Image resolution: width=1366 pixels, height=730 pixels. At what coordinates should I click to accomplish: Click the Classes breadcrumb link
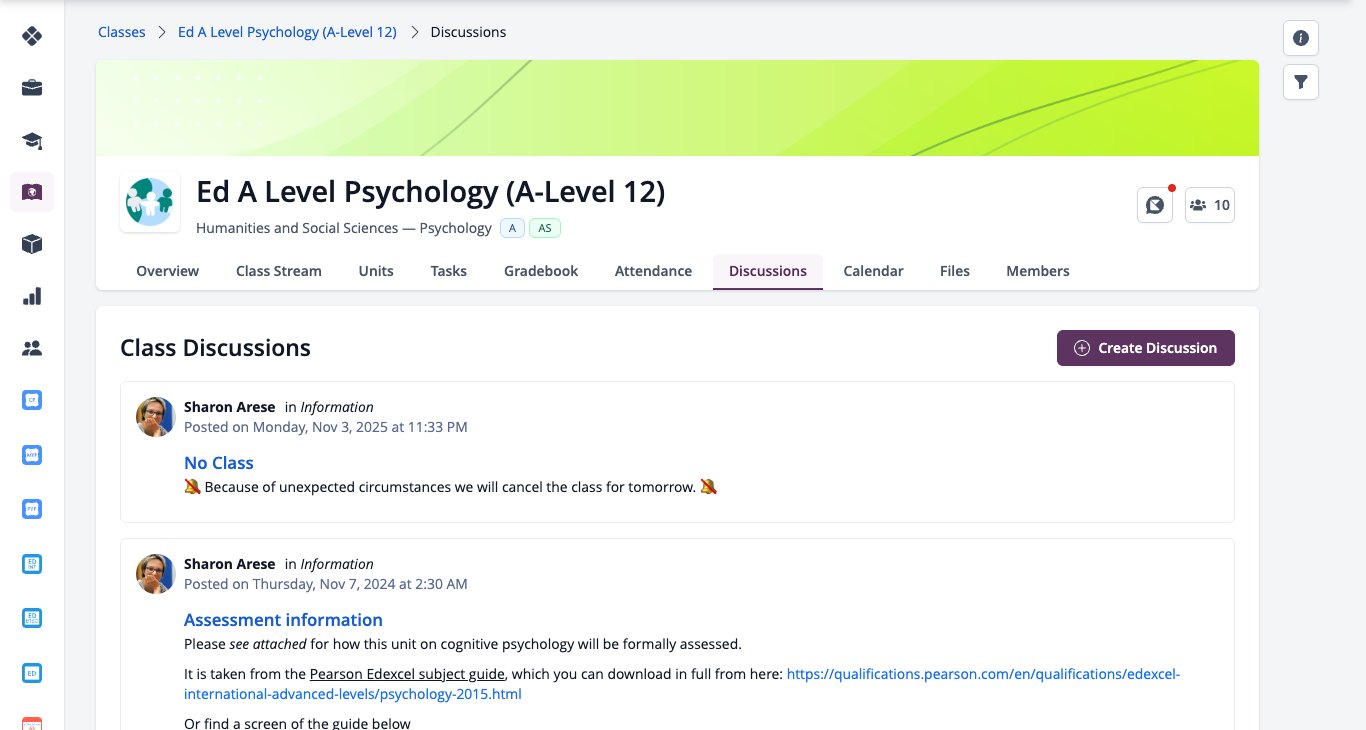[122, 32]
